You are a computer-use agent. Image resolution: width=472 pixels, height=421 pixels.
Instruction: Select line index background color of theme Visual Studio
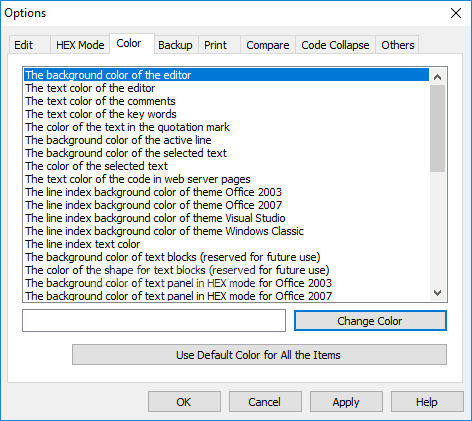226,218
